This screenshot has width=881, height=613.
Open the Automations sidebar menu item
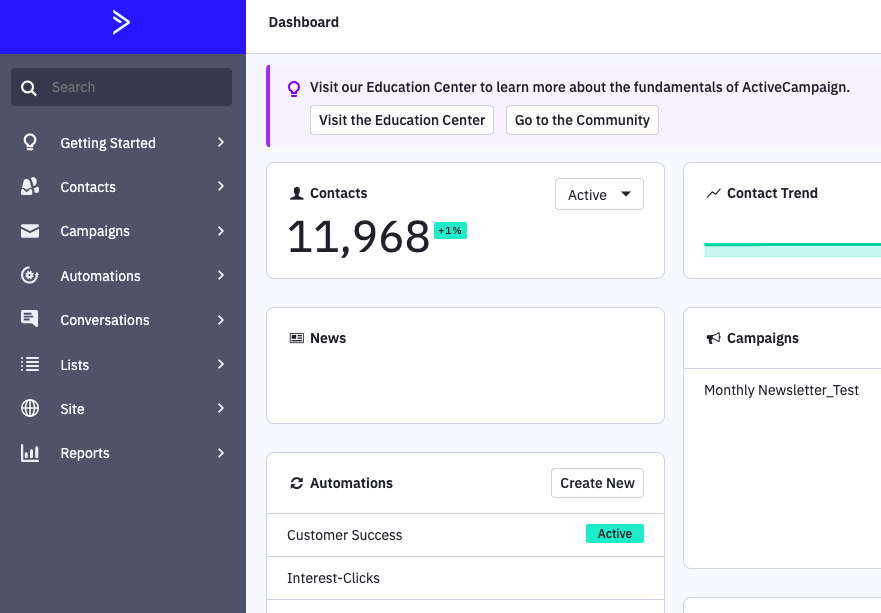coord(100,276)
